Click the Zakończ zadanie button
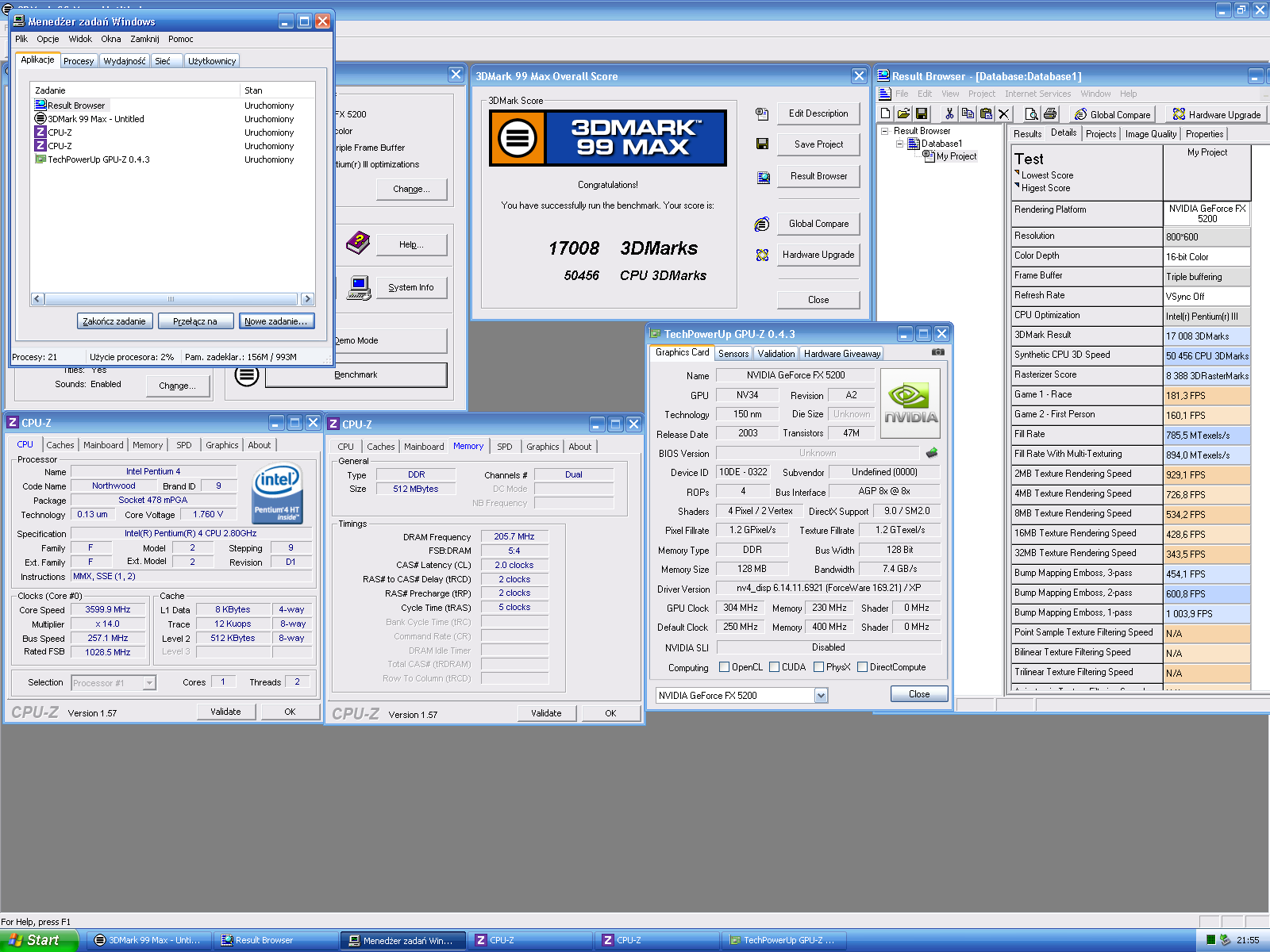Viewport: 1270px width, 952px height. point(114,321)
